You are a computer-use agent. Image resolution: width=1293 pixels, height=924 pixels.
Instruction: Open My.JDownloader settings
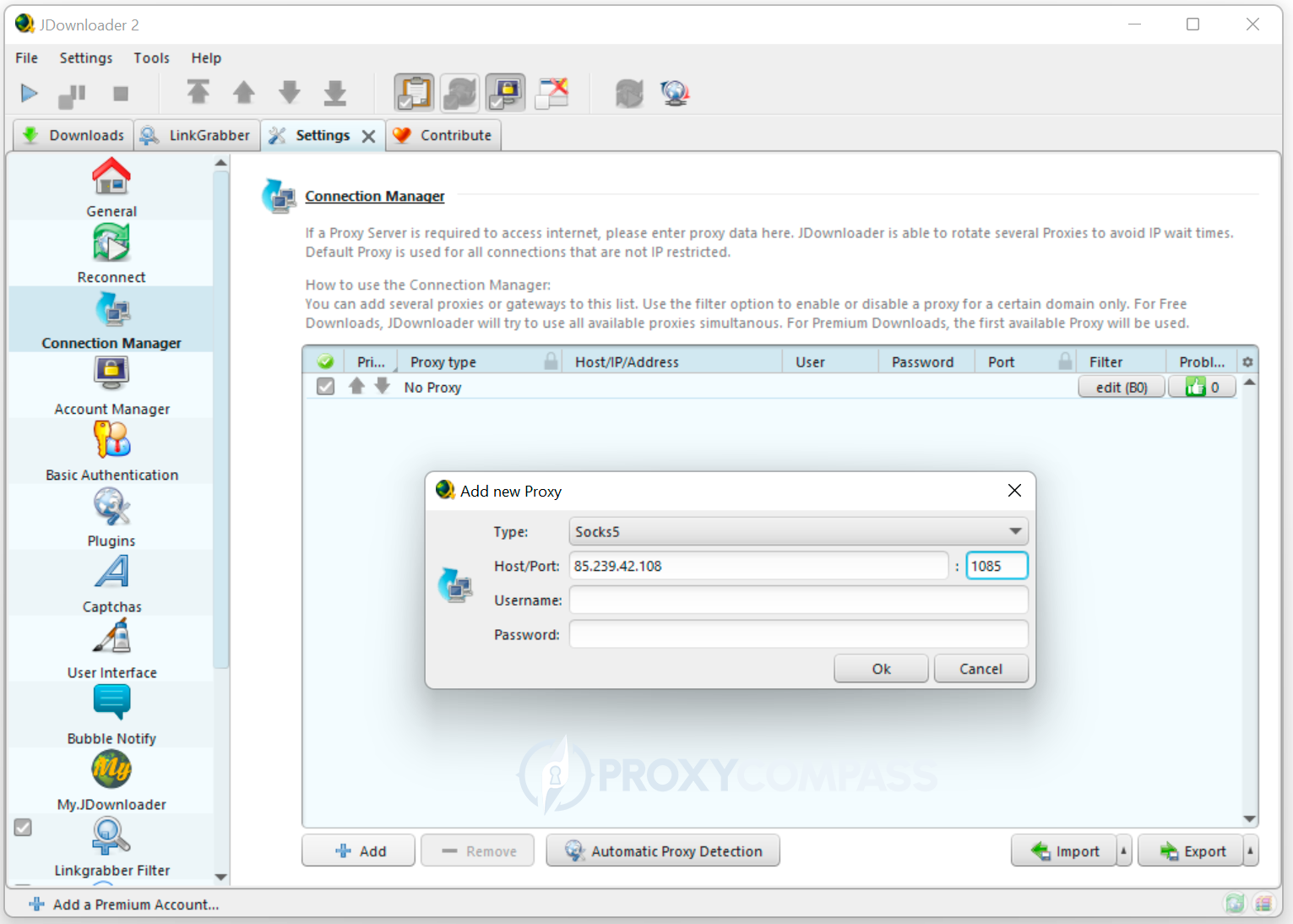(111, 781)
